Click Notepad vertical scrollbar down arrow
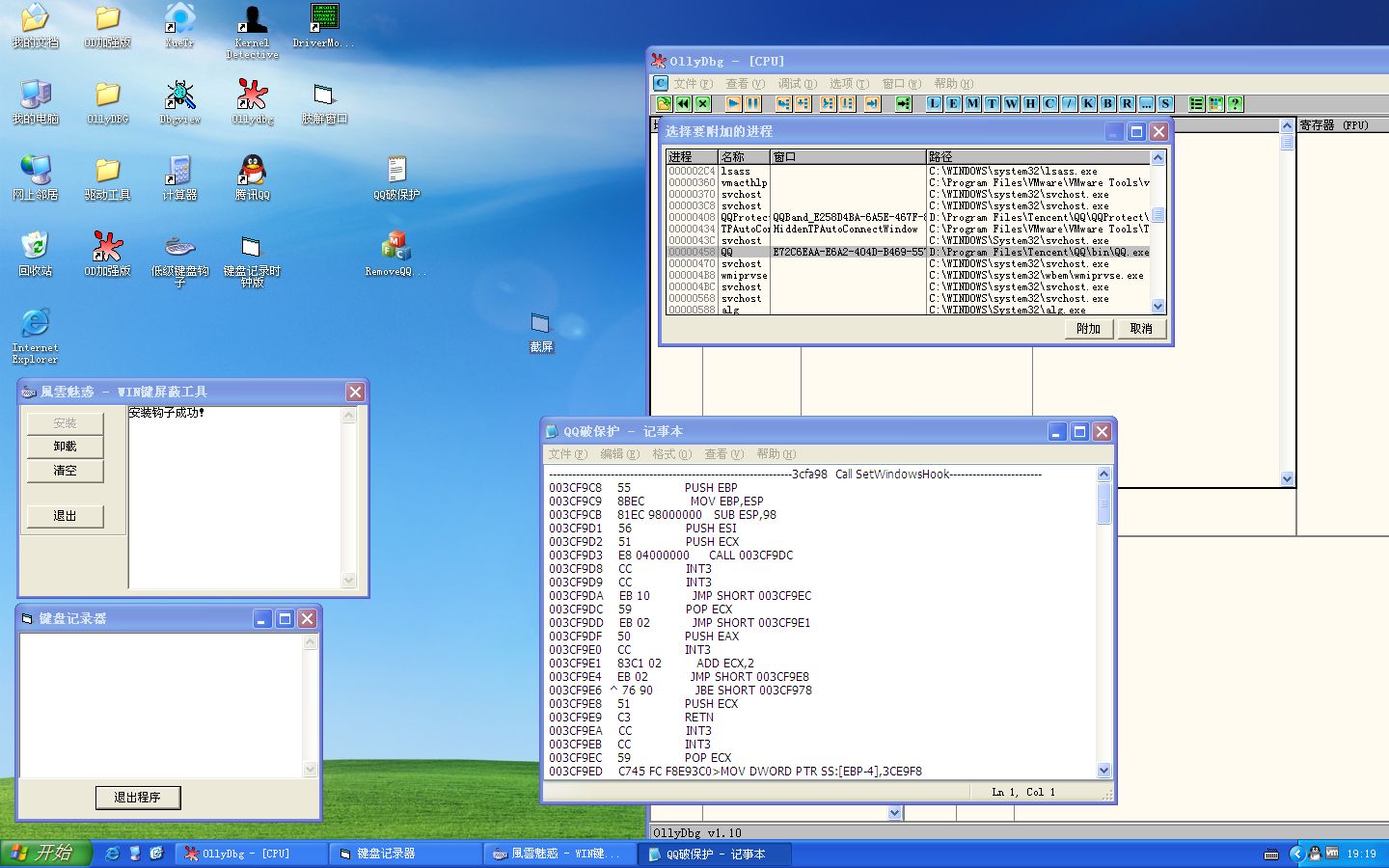 coord(1104,771)
